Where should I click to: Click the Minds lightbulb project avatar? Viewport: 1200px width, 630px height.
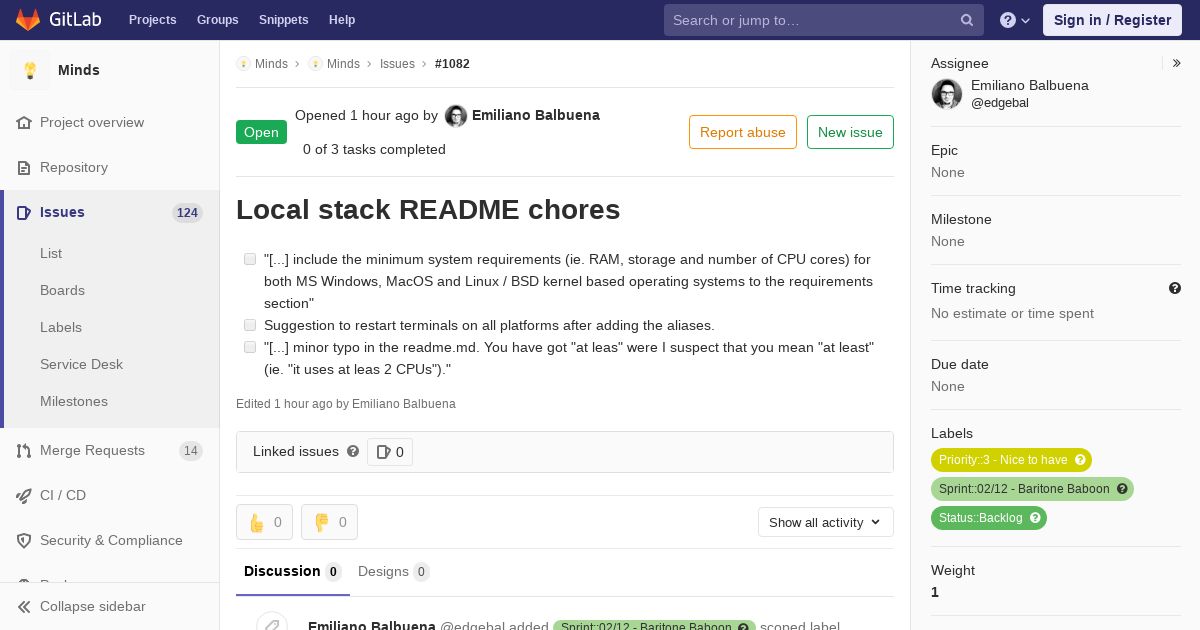click(x=30, y=70)
